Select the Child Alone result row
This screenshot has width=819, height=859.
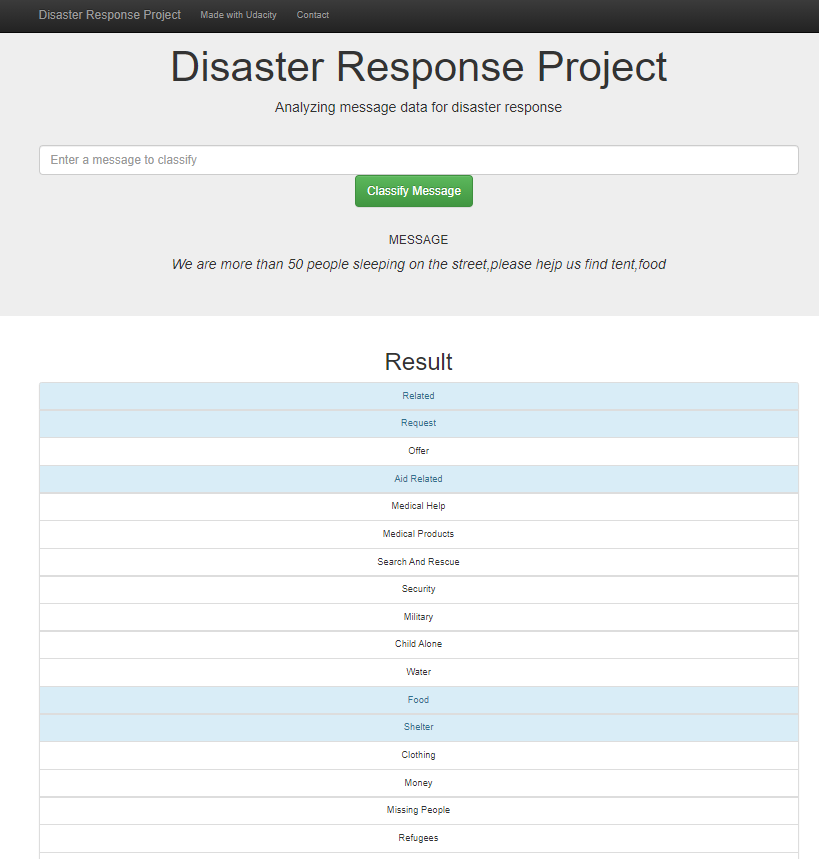pyautogui.click(x=419, y=645)
